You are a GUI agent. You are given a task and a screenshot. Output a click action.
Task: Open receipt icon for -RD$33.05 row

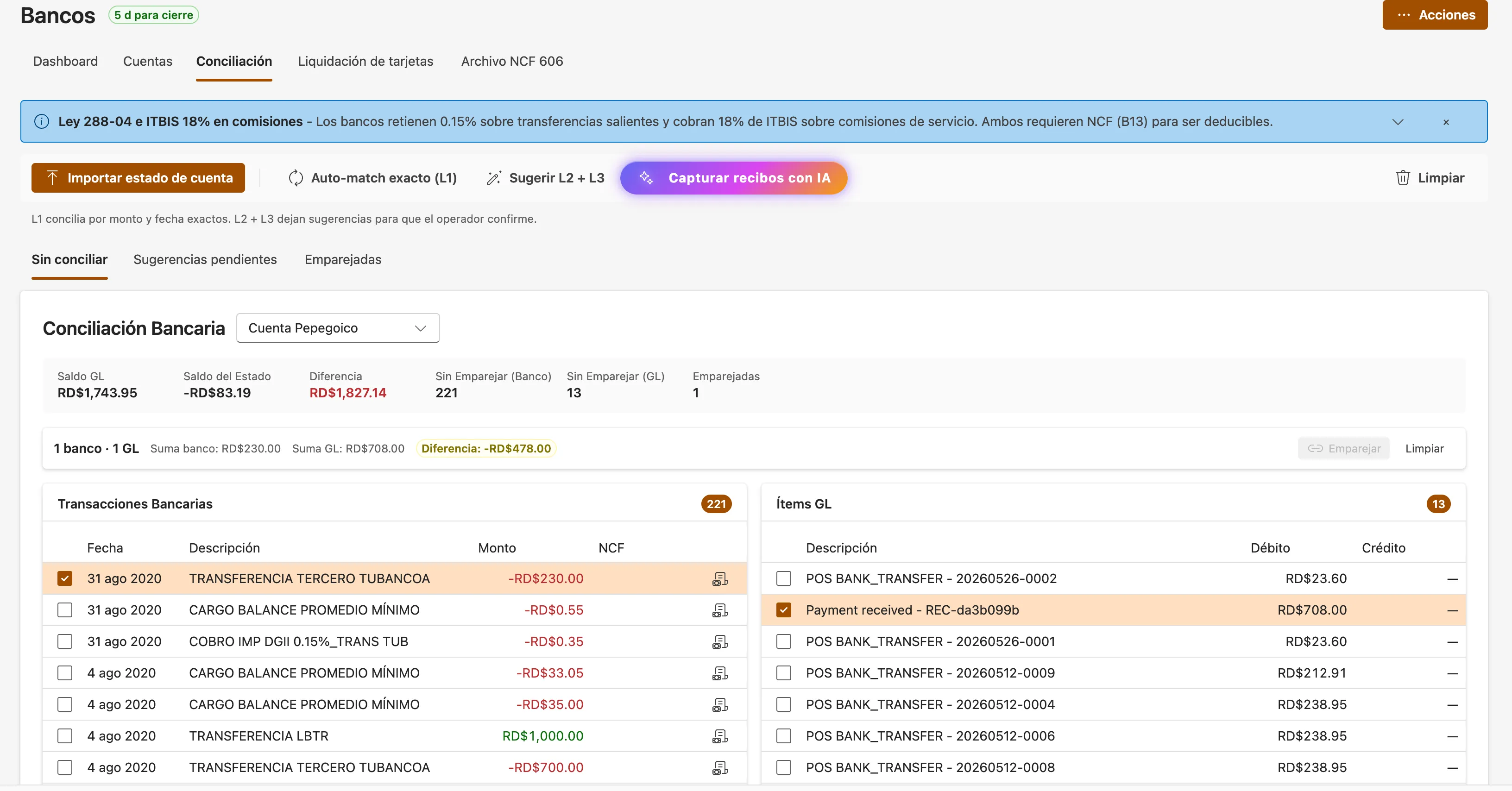720,673
